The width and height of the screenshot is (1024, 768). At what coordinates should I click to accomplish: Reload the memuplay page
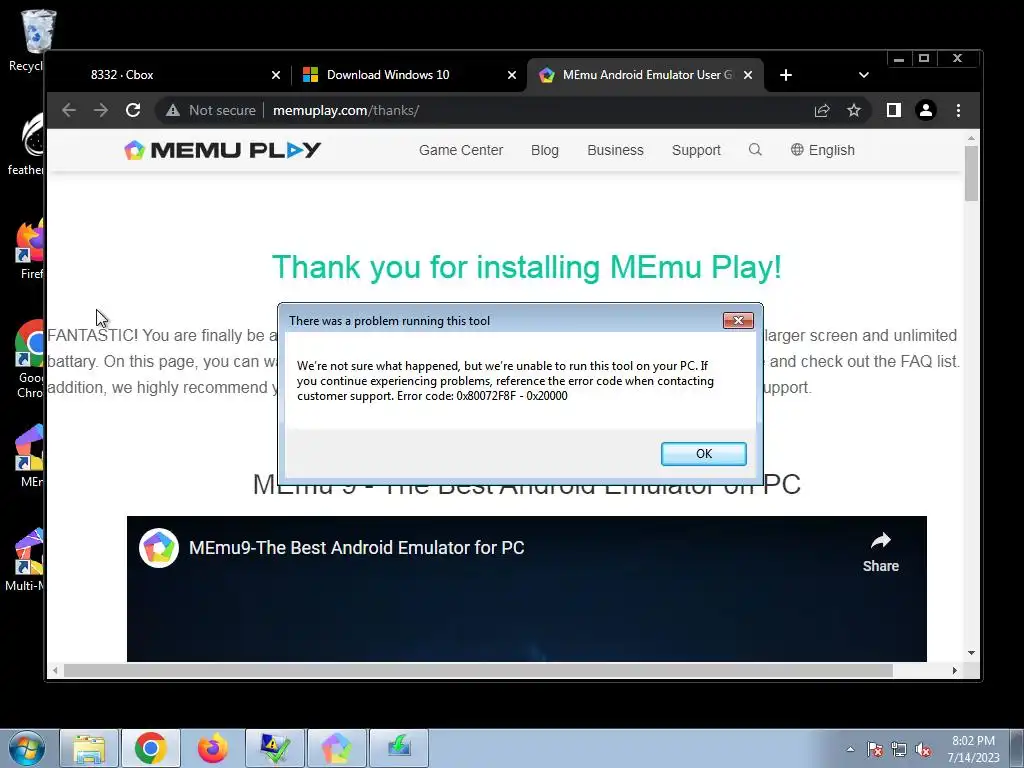tap(133, 110)
